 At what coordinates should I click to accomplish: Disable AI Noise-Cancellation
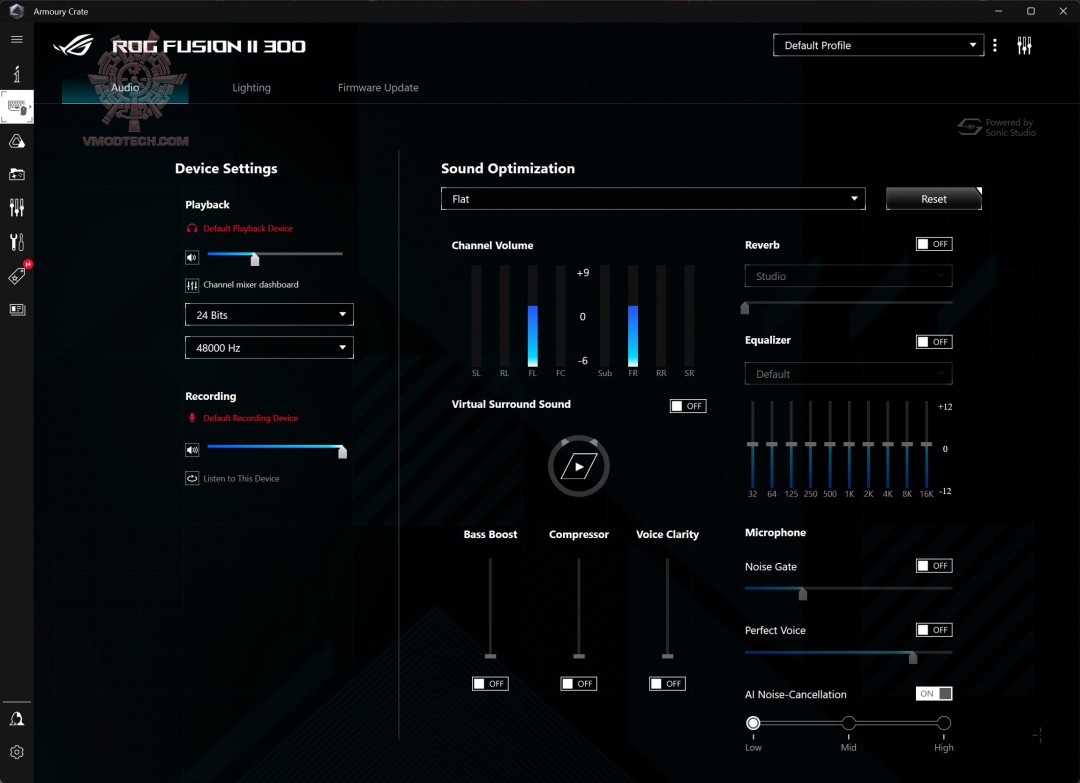[934, 693]
